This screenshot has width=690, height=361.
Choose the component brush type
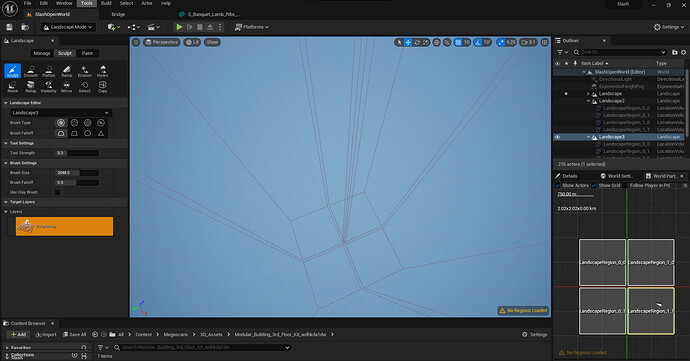click(x=101, y=123)
